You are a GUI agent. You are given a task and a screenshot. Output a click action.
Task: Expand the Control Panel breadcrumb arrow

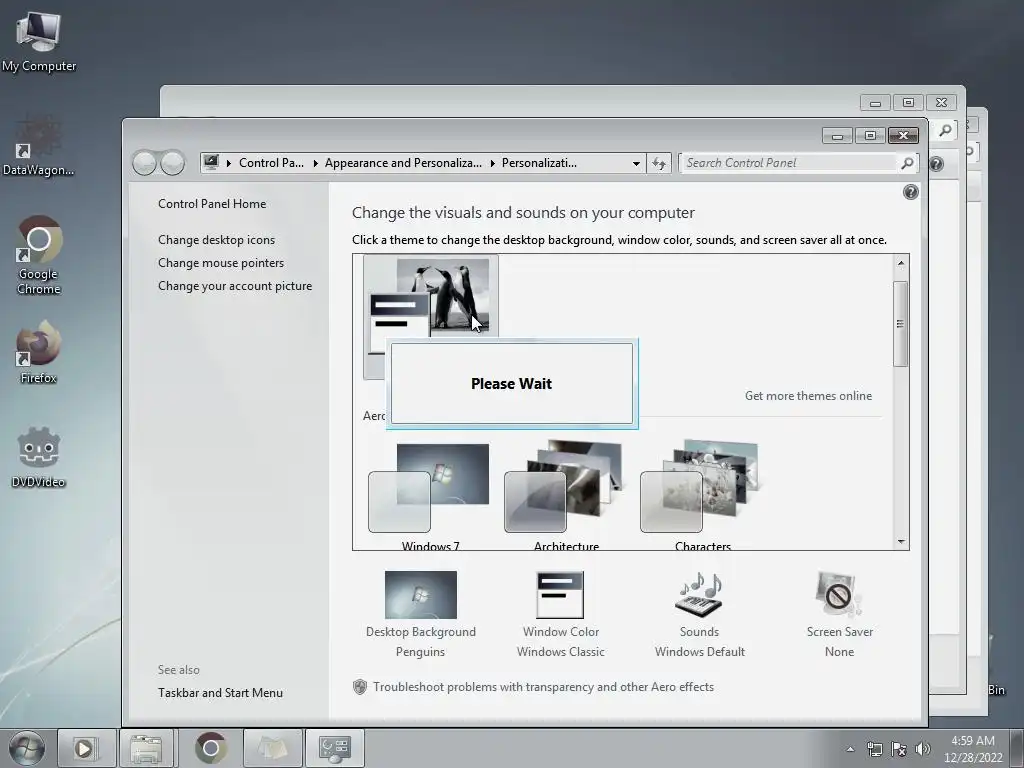315,163
